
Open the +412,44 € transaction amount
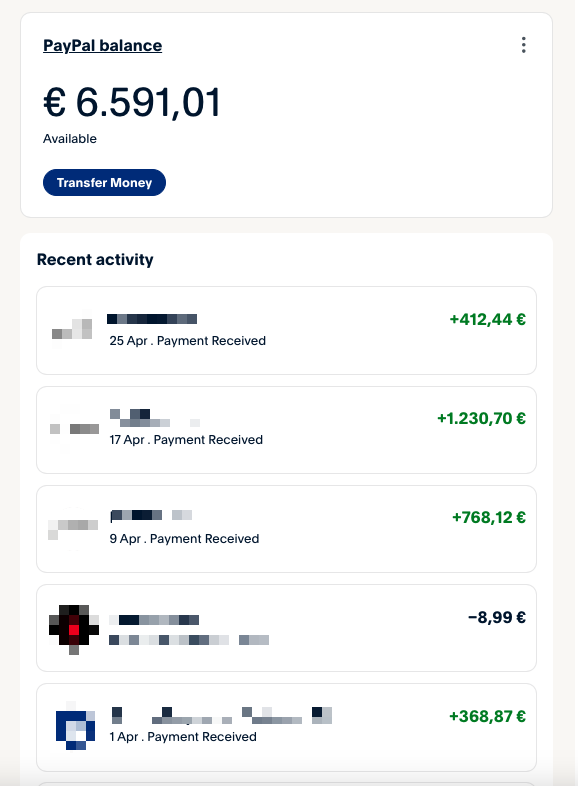click(487, 319)
